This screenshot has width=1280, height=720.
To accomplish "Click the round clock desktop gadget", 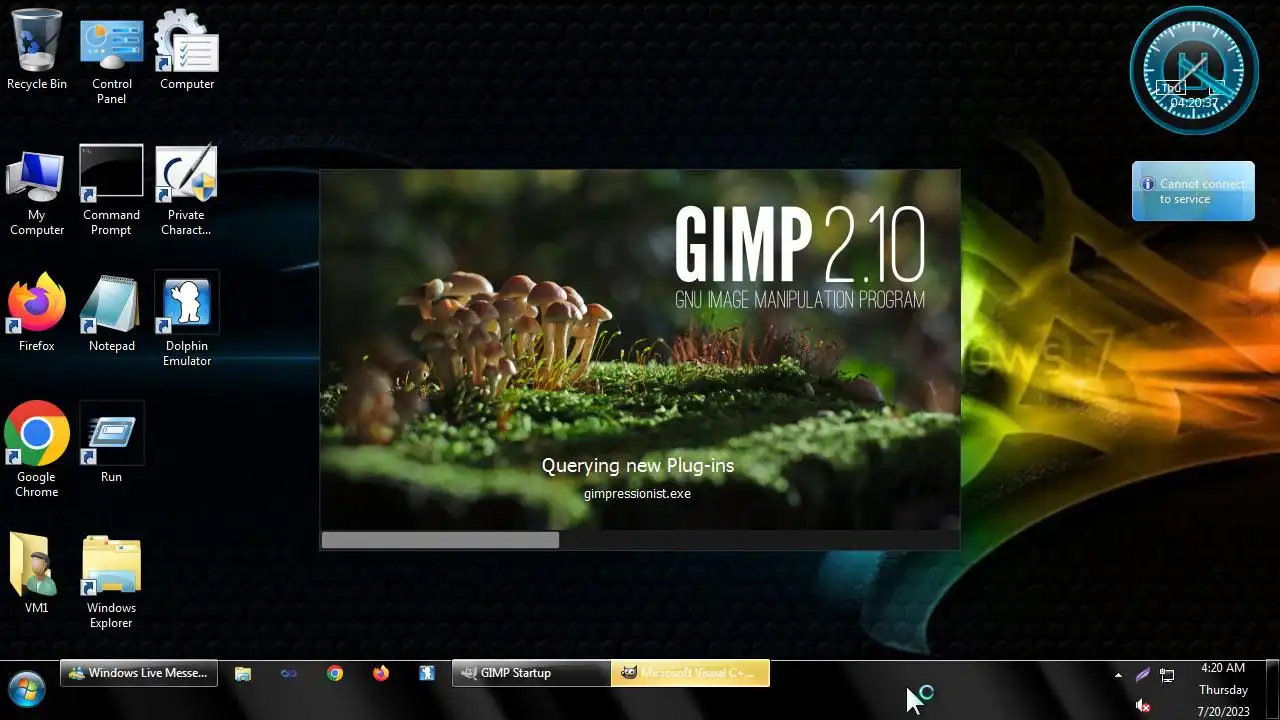I will (1194, 70).
